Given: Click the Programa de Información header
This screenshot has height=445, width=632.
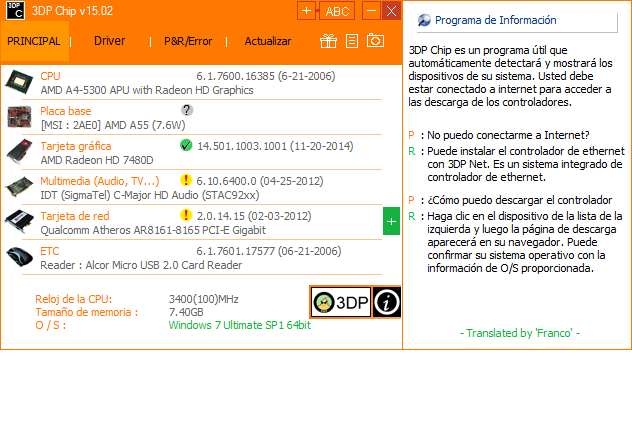Looking at the screenshot, I should point(495,20).
